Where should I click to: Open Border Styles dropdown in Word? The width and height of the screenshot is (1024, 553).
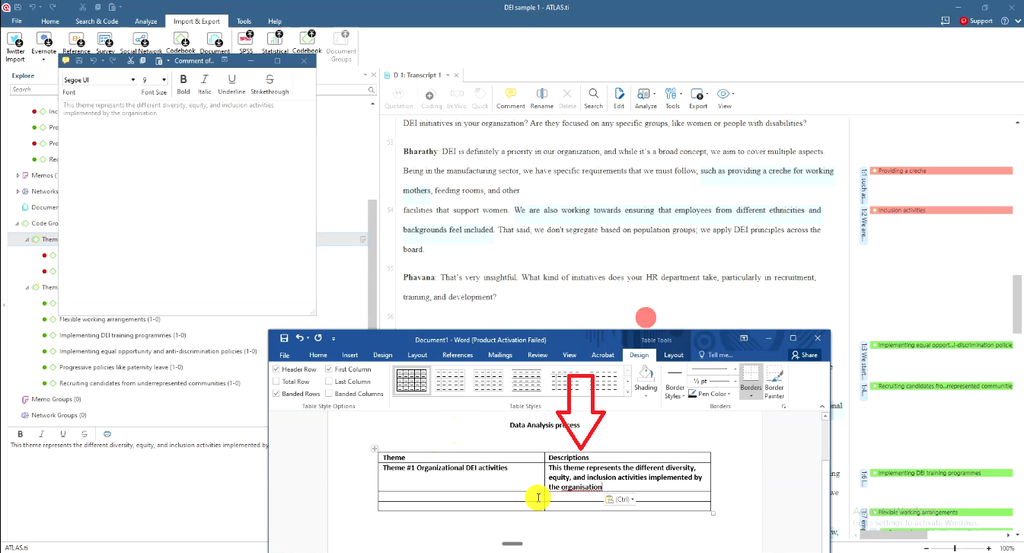(x=674, y=392)
